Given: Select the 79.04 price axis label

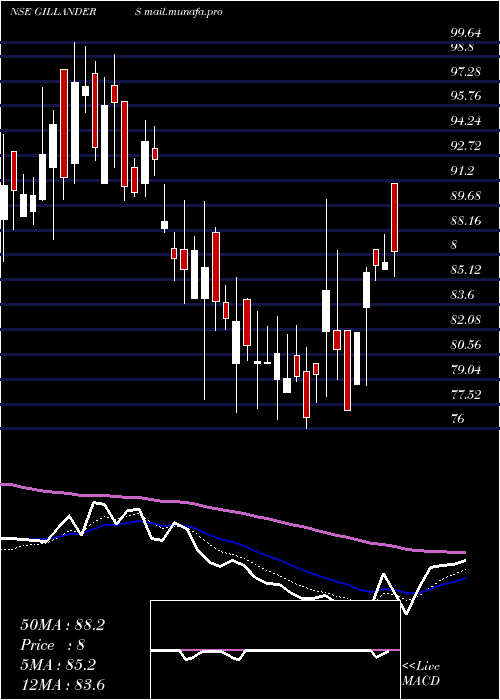Looking at the screenshot, I should tap(466, 370).
